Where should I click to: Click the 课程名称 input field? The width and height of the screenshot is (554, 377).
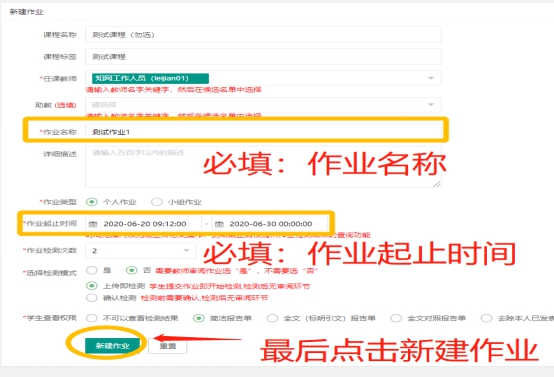263,35
